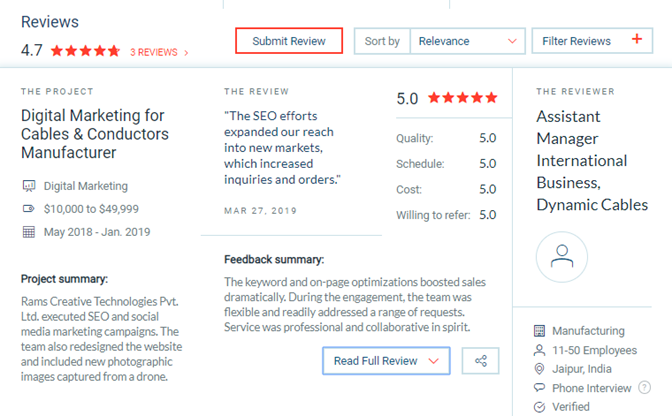
Task: Click the Submit Review button
Action: pyautogui.click(x=289, y=41)
